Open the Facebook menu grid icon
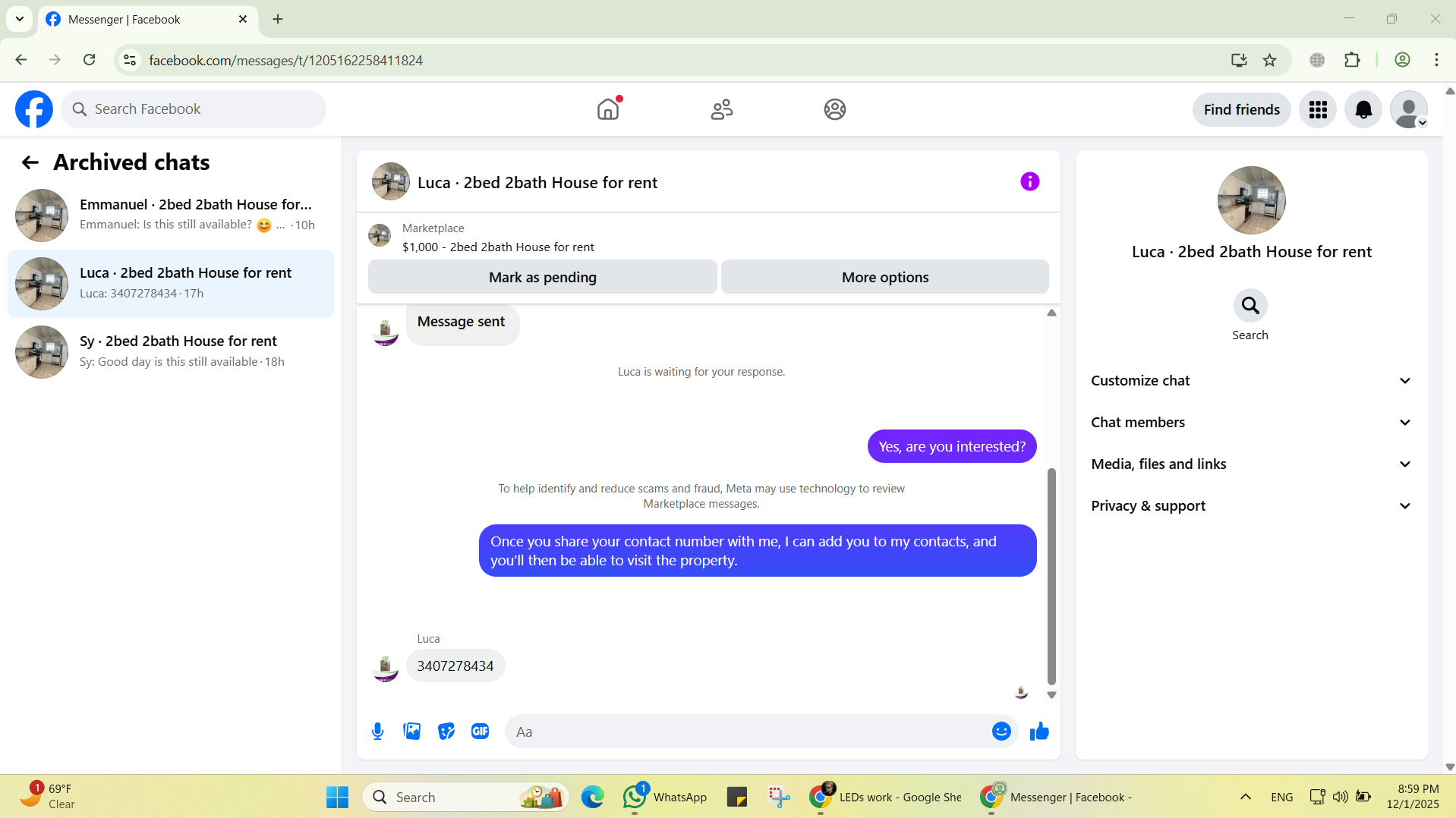Screen dimensions: 1456x818 tap(1318, 109)
